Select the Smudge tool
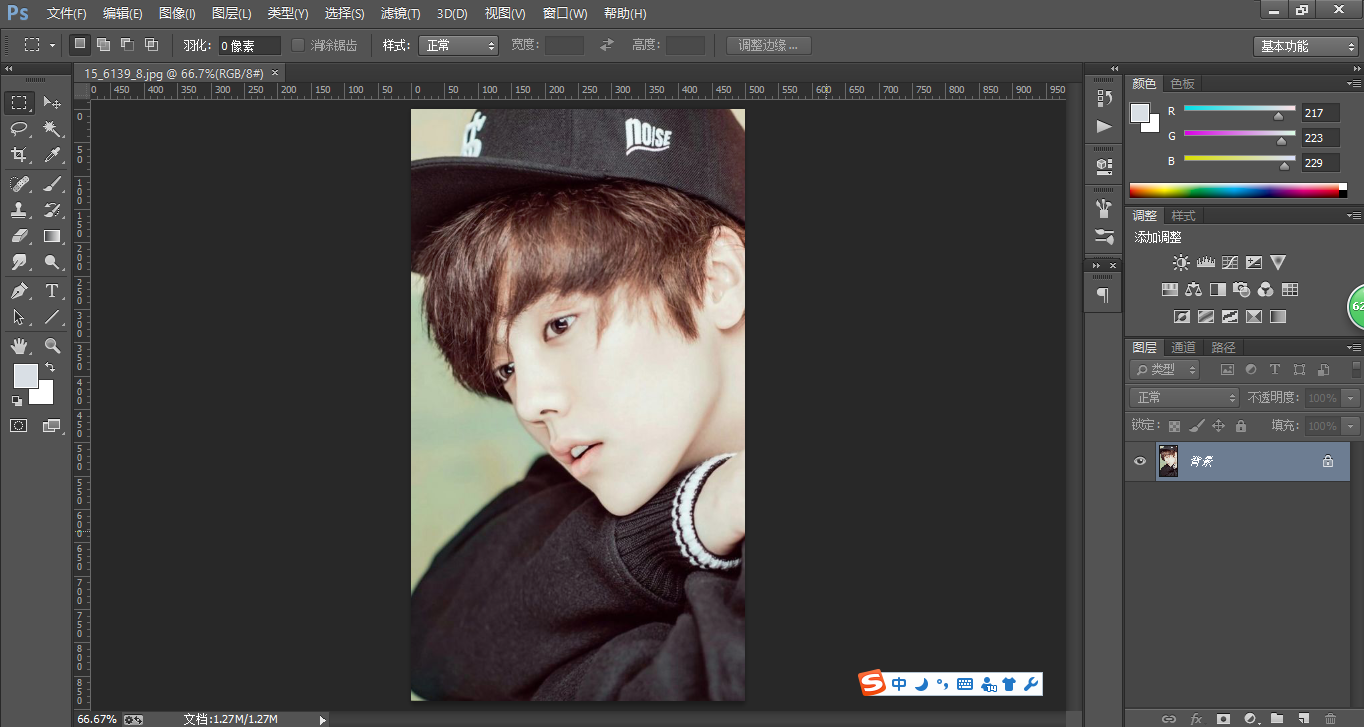 tap(19, 262)
